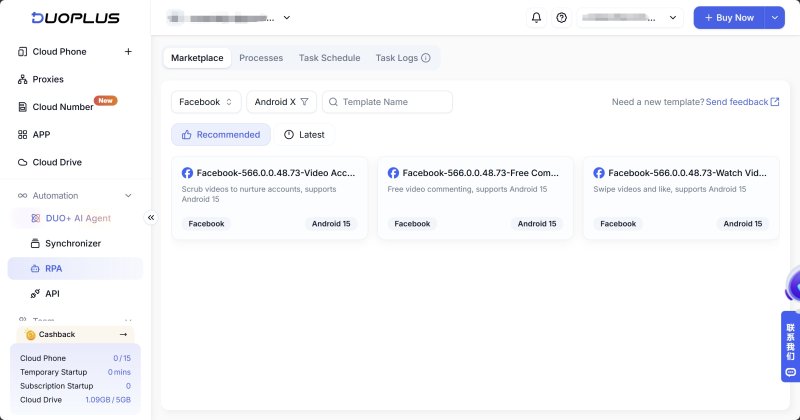Click external link icon beside Send feedback
The image size is (800, 420).
774,102
